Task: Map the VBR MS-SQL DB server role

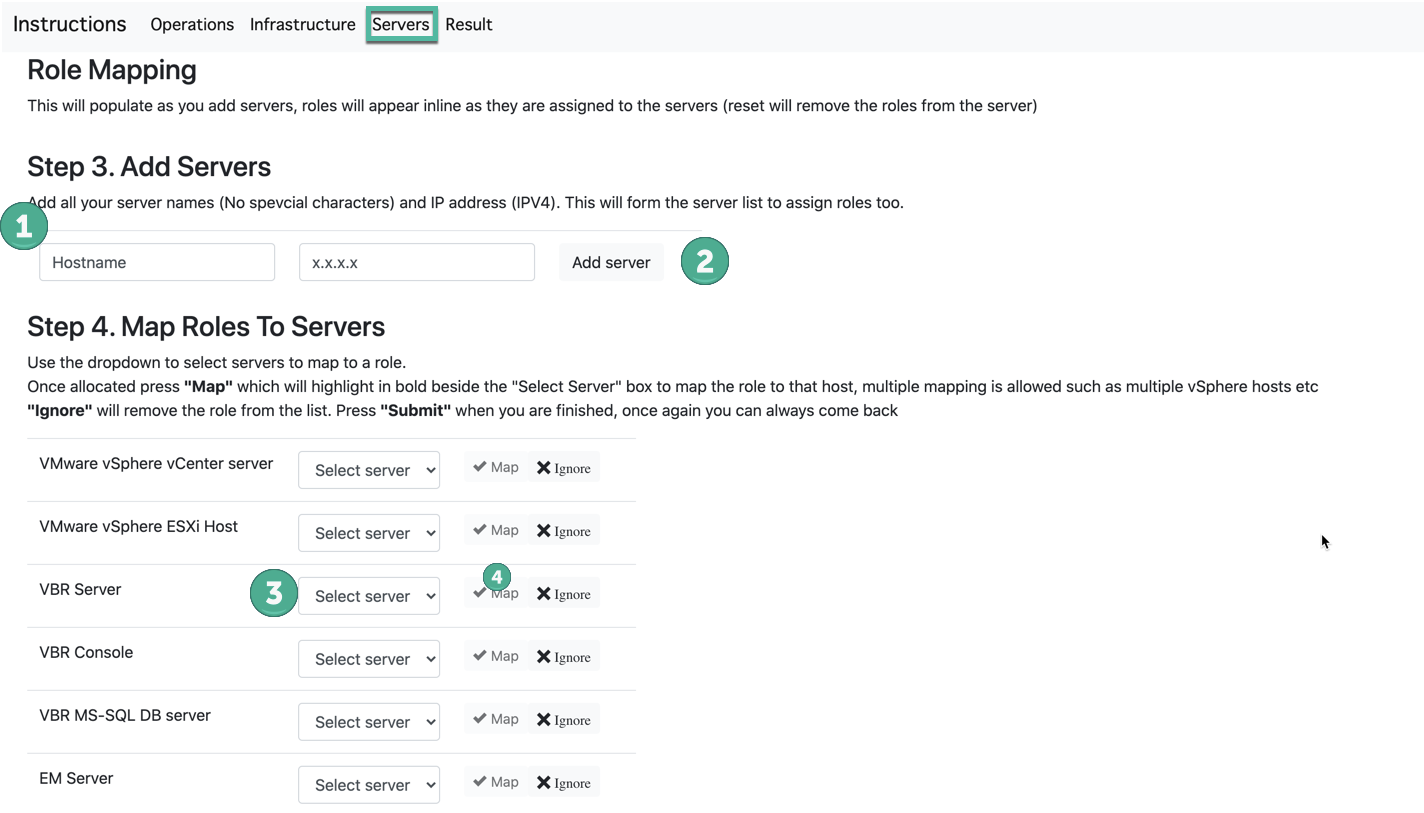Action: coord(496,719)
